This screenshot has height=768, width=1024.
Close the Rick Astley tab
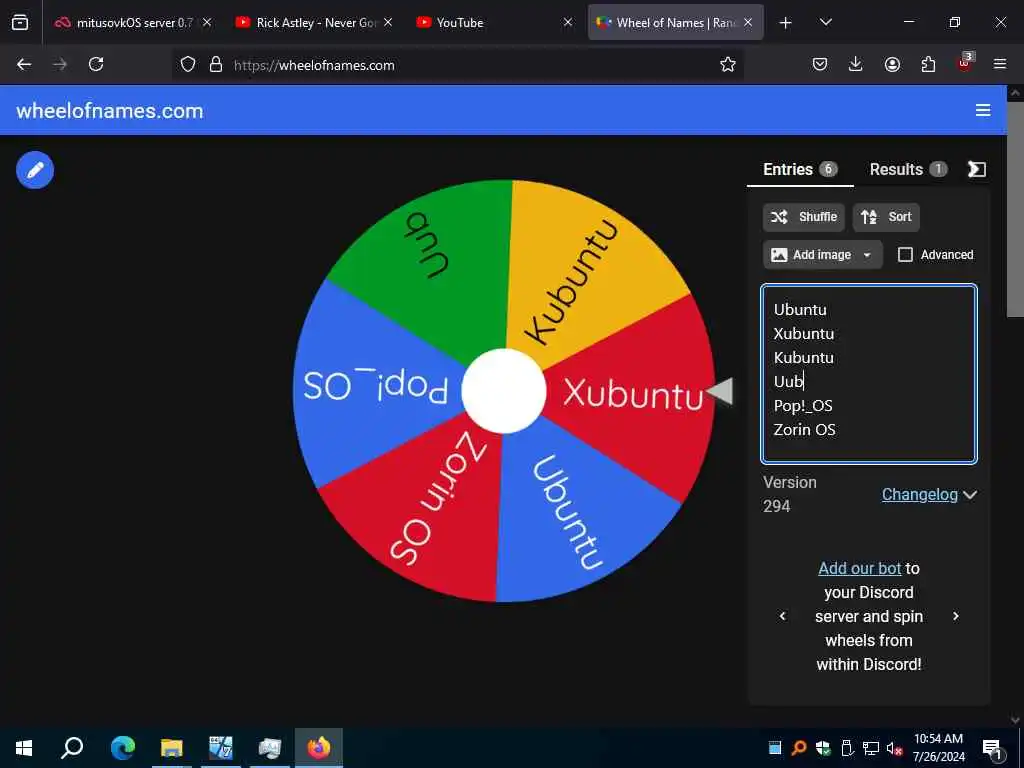point(388,22)
